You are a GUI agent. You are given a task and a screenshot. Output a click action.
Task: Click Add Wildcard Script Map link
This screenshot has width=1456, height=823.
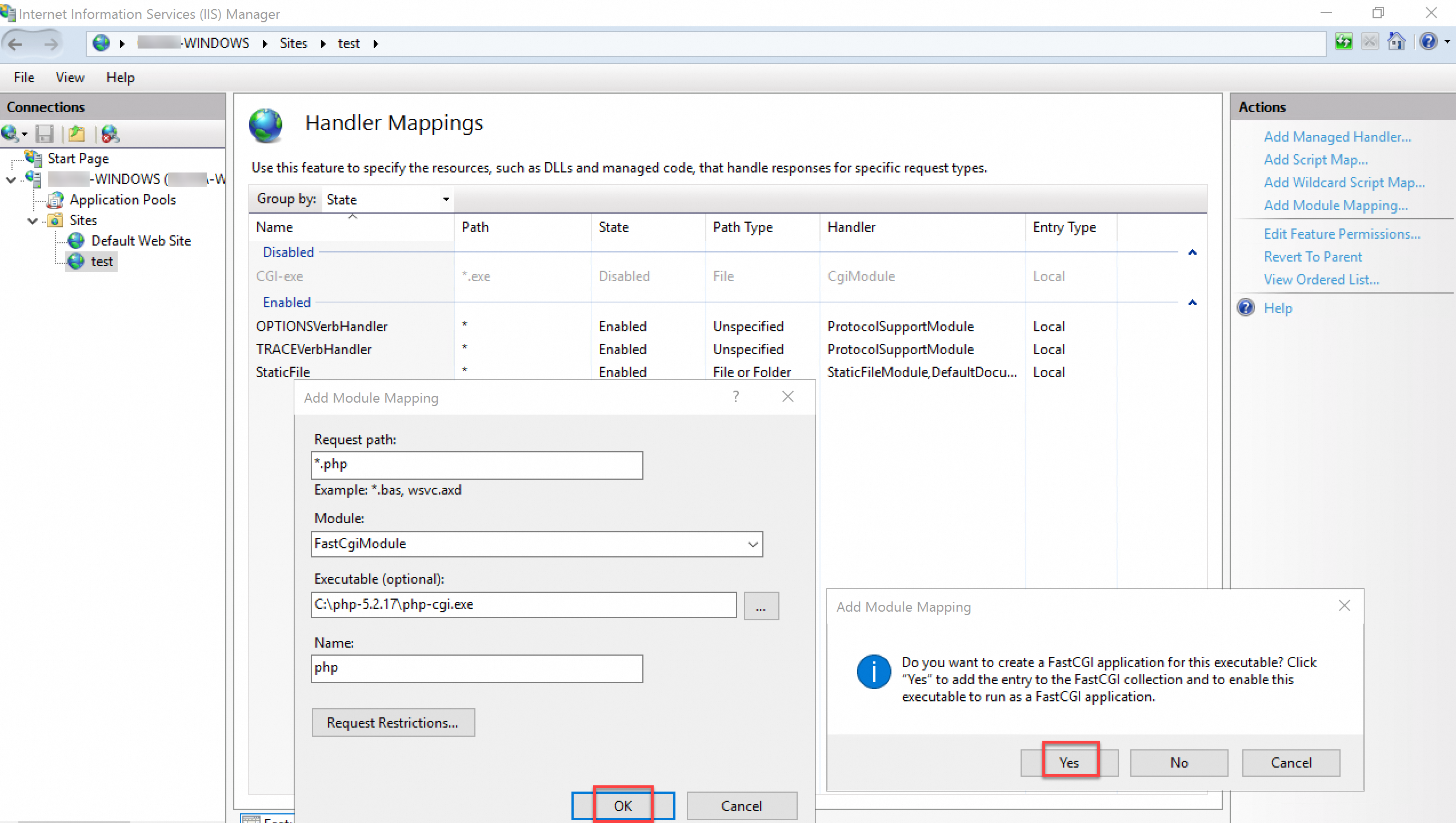tap(1344, 183)
